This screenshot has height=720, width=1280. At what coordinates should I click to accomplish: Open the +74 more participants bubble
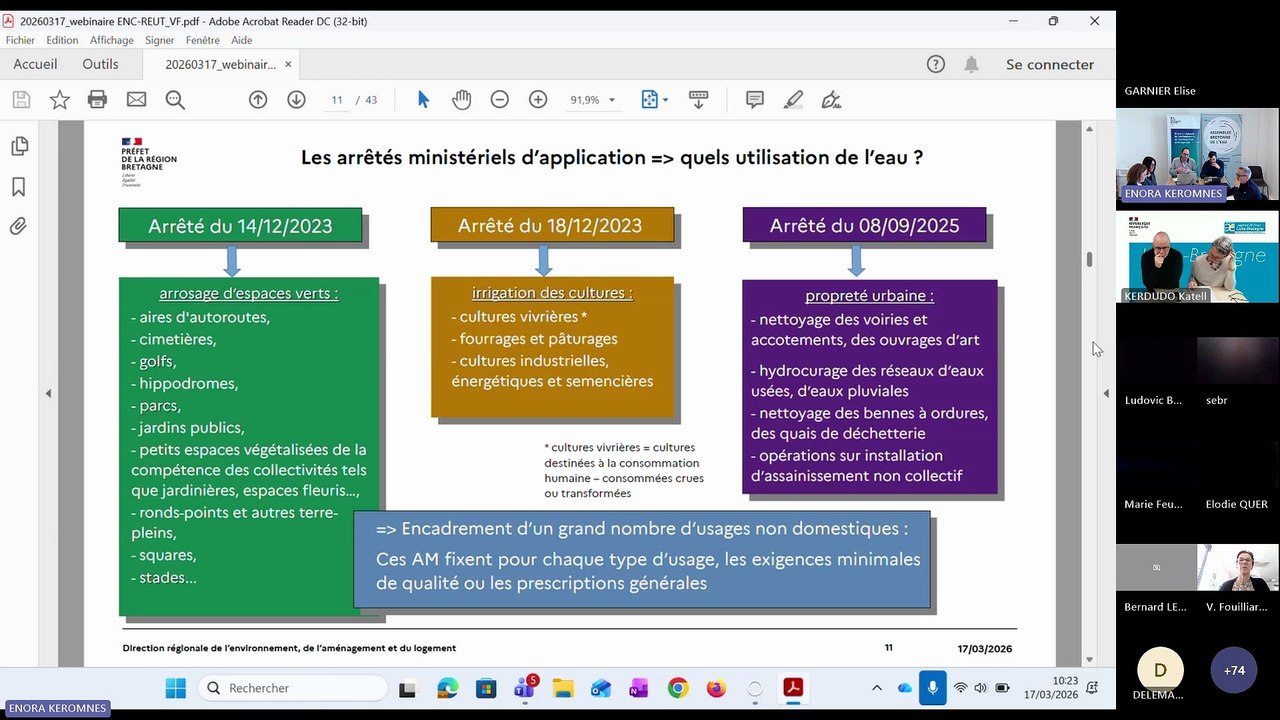click(1234, 670)
